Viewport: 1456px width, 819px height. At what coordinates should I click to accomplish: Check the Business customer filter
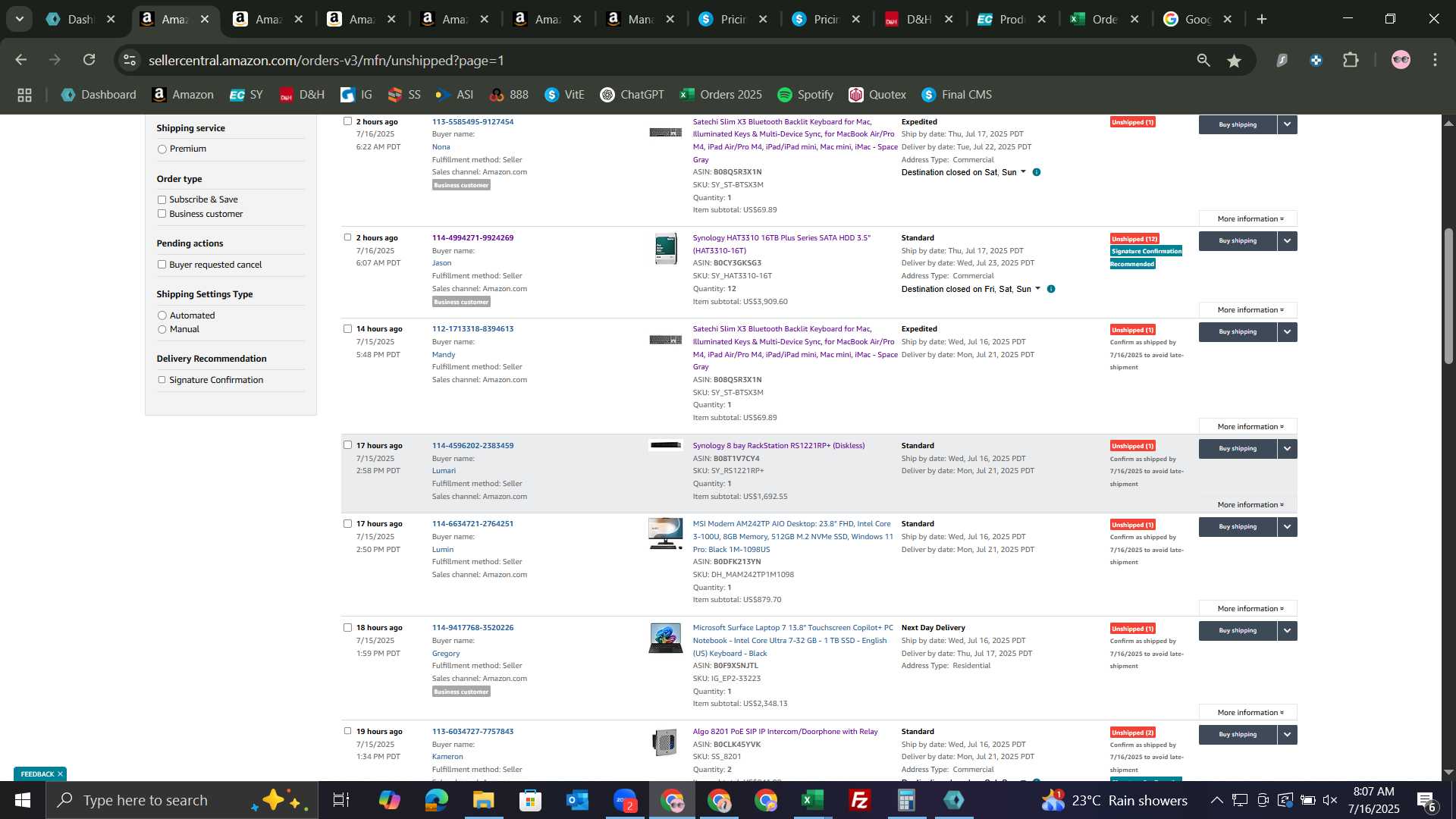pyautogui.click(x=162, y=214)
